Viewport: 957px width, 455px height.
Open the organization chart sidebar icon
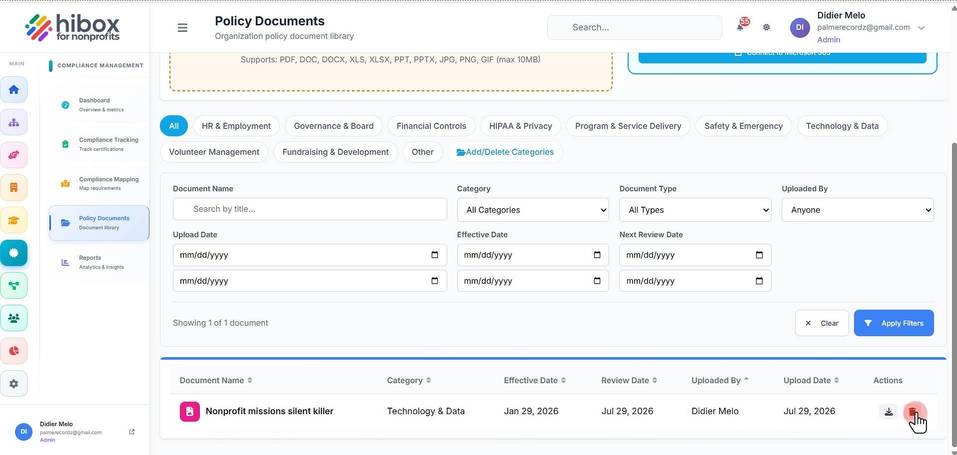click(x=13, y=122)
